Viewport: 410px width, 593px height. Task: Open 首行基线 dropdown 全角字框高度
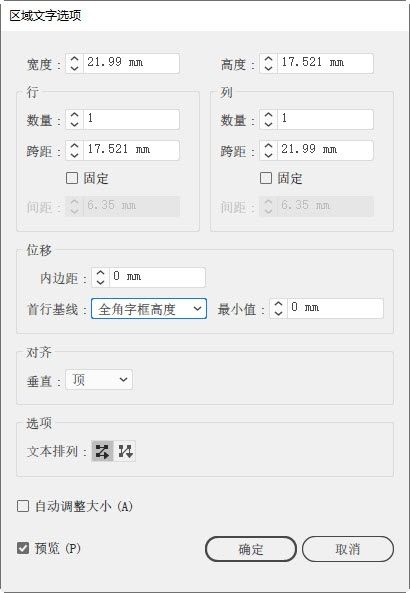(x=149, y=309)
